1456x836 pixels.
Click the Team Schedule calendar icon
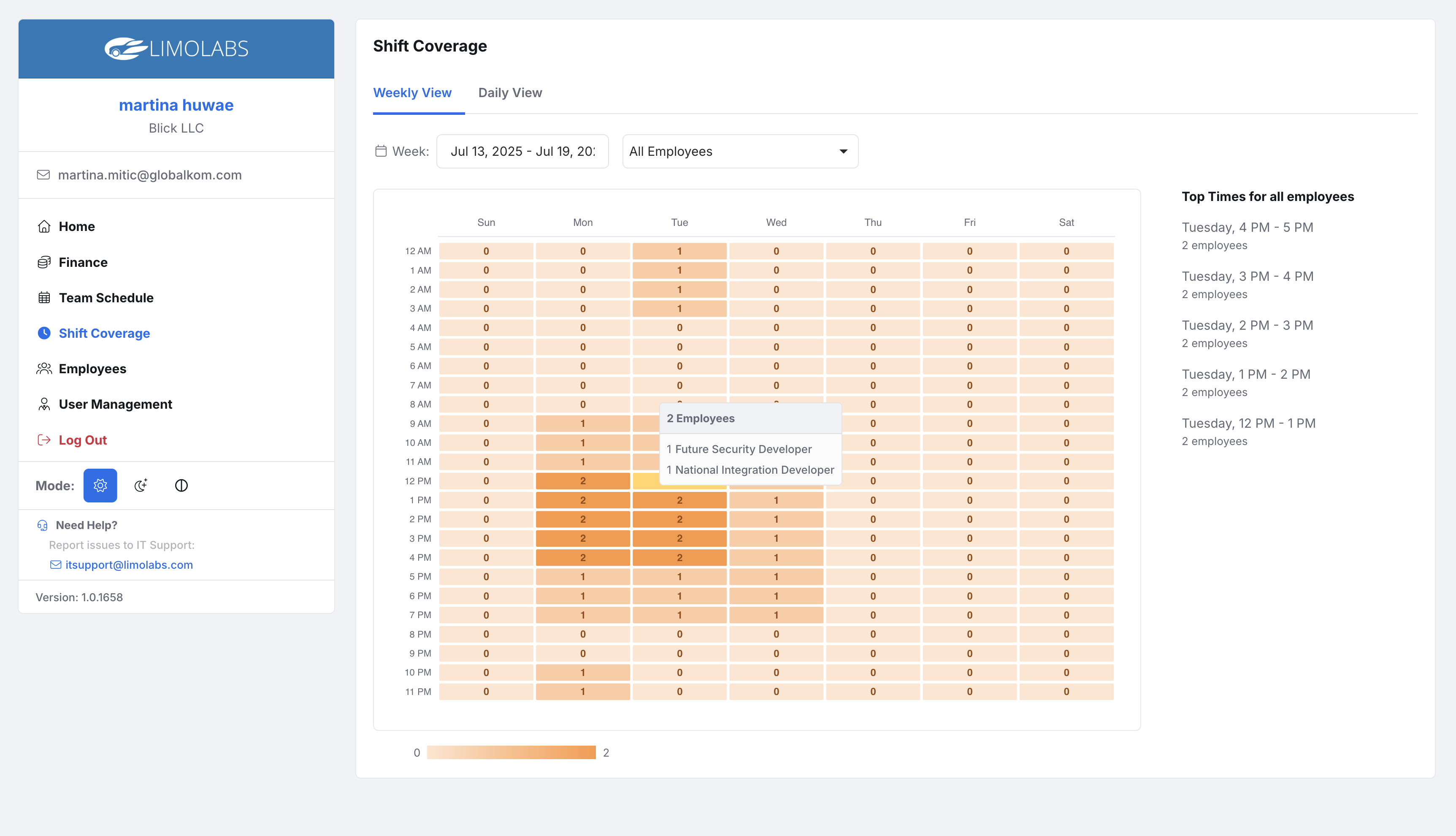44,297
